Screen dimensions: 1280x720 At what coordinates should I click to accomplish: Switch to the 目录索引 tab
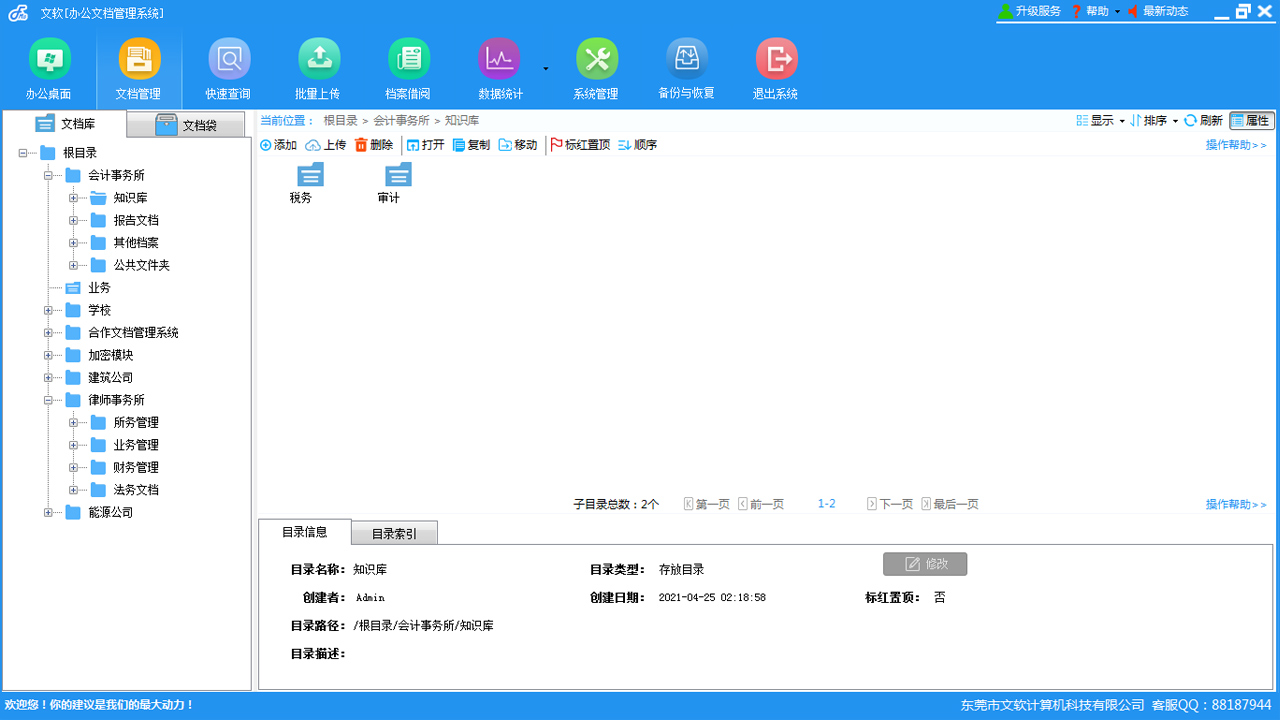393,532
